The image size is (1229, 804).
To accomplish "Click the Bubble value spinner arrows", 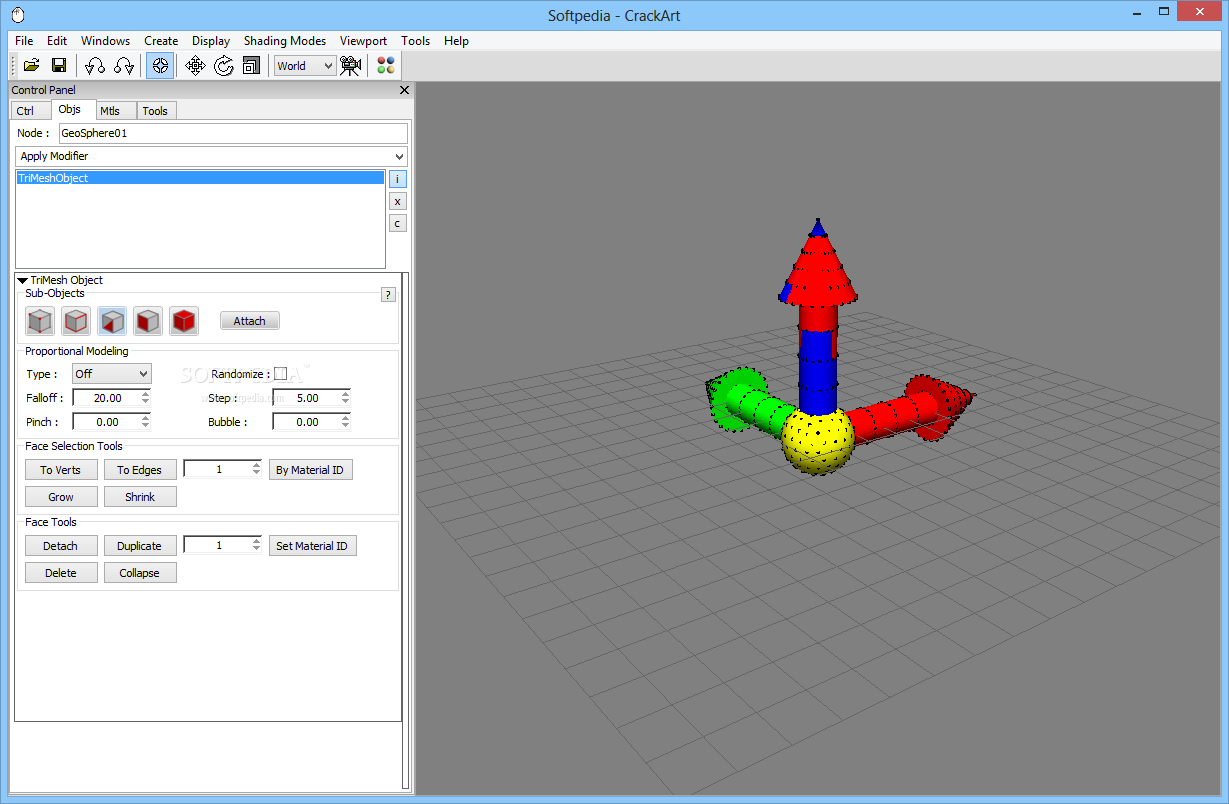I will coord(346,422).
